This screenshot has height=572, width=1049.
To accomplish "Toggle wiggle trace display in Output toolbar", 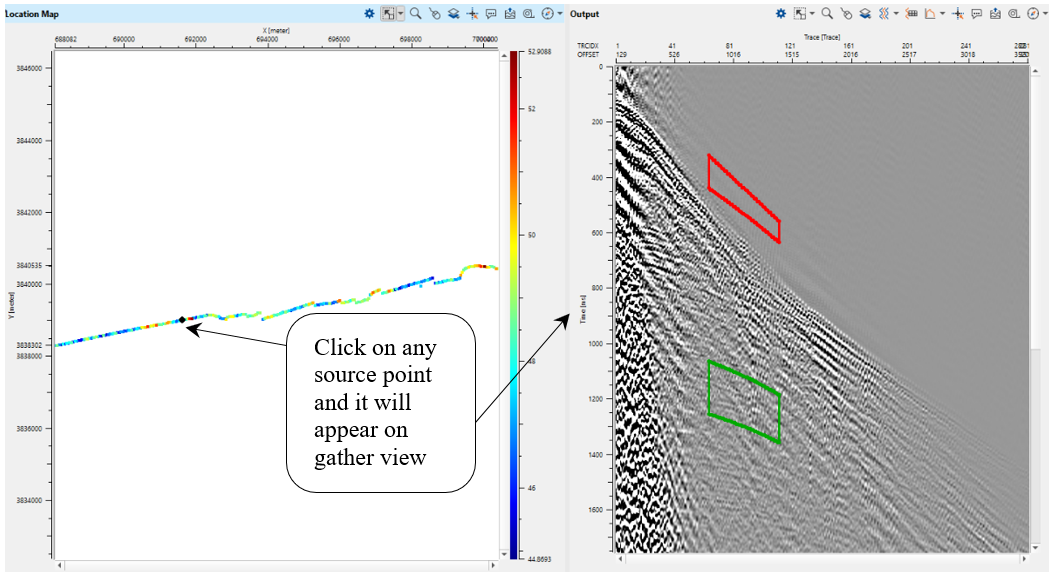I will (x=883, y=14).
